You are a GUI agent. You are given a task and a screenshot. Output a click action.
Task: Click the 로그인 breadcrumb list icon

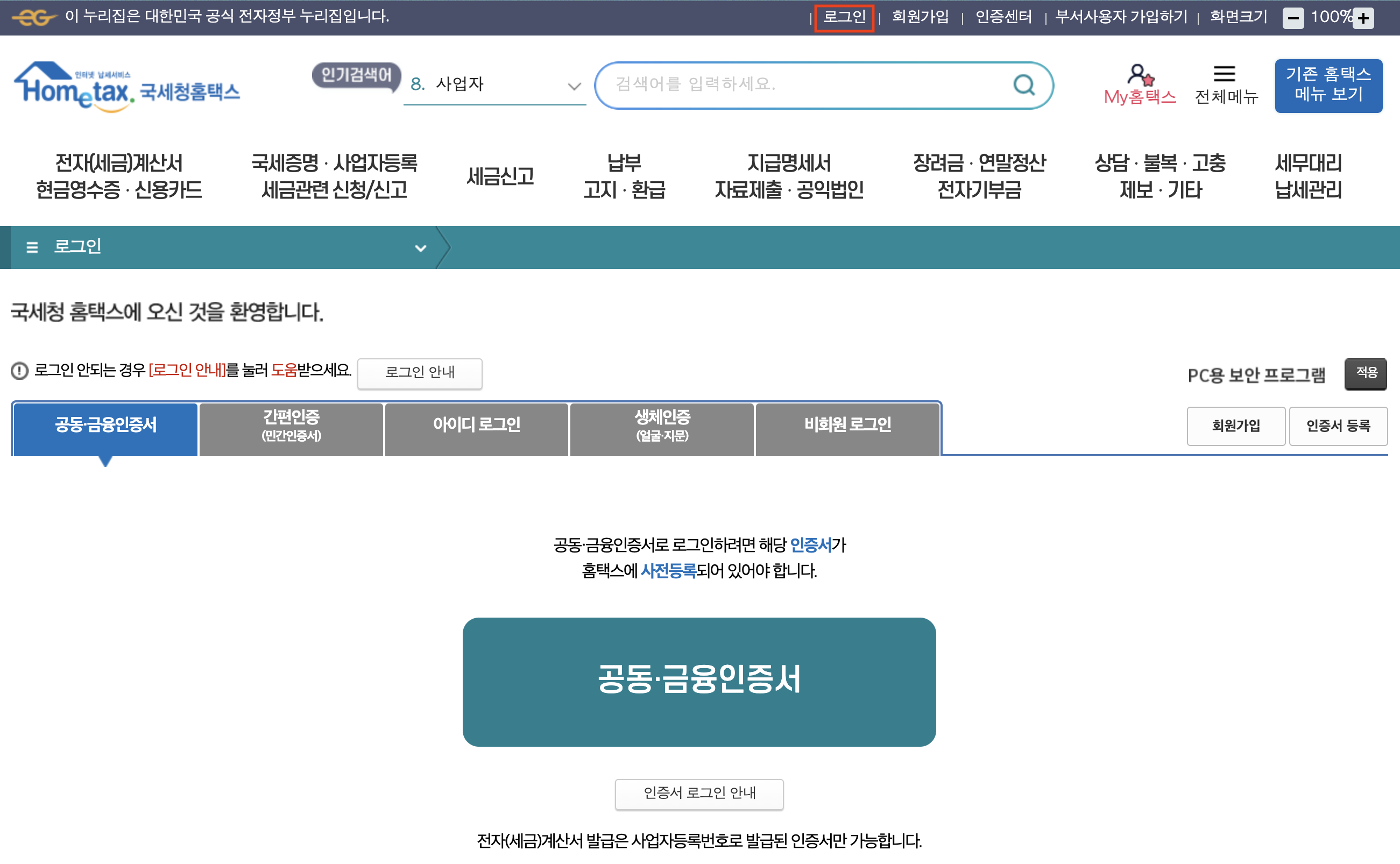[32, 247]
